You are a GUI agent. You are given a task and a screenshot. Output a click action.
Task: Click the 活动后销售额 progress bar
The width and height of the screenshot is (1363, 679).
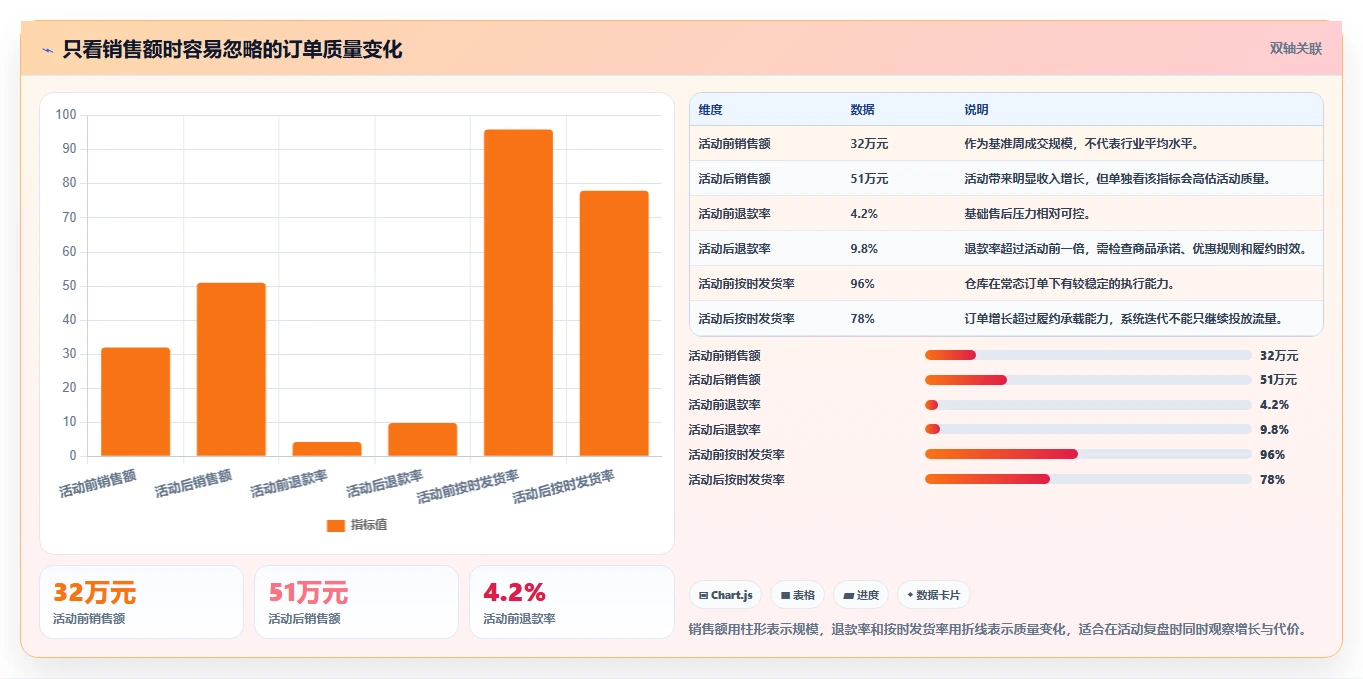(1088, 380)
